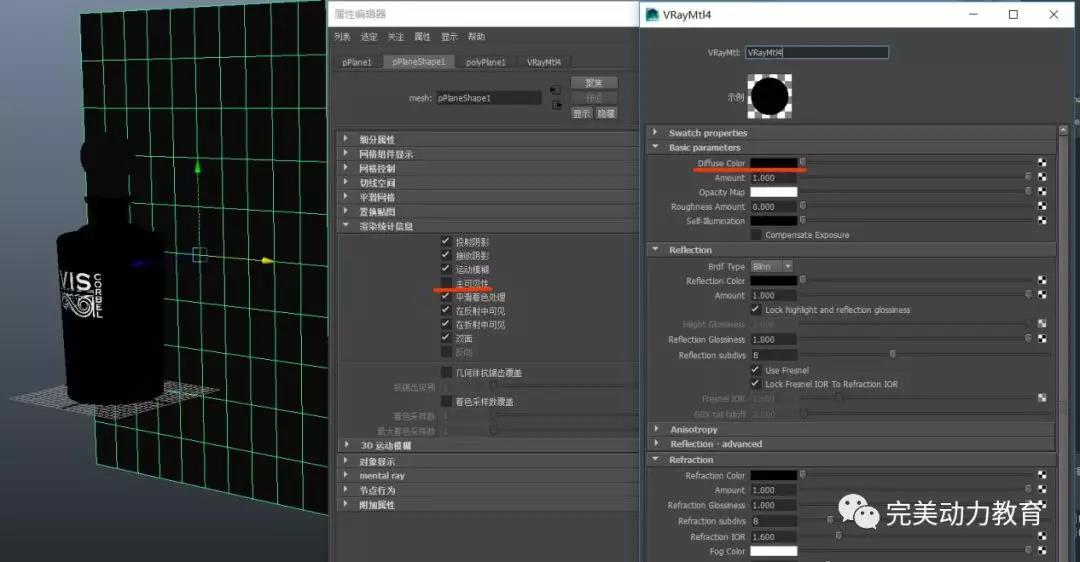Image resolution: width=1080 pixels, height=562 pixels.
Task: Click output connection icon below mesh field
Action: point(555,105)
